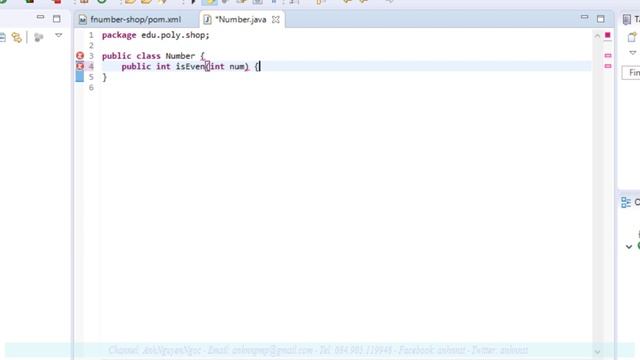
Task: Switch to the fnumber-shop/pom.xml editor tab
Action: tap(130, 20)
